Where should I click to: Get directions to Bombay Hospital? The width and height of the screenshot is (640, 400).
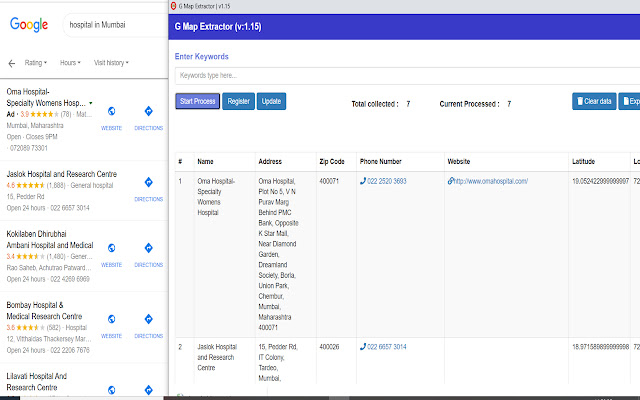[149, 319]
